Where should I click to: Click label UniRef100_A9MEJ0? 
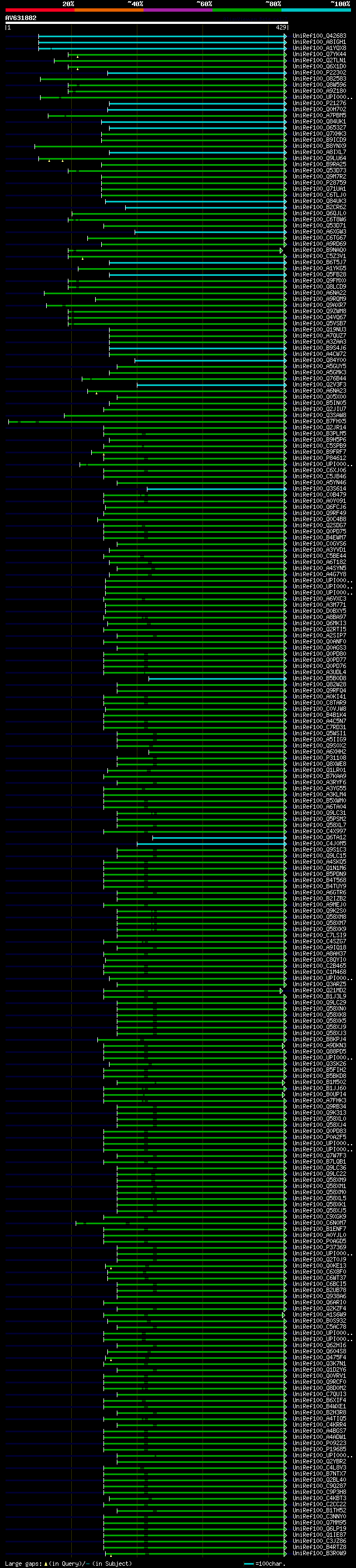point(319,905)
